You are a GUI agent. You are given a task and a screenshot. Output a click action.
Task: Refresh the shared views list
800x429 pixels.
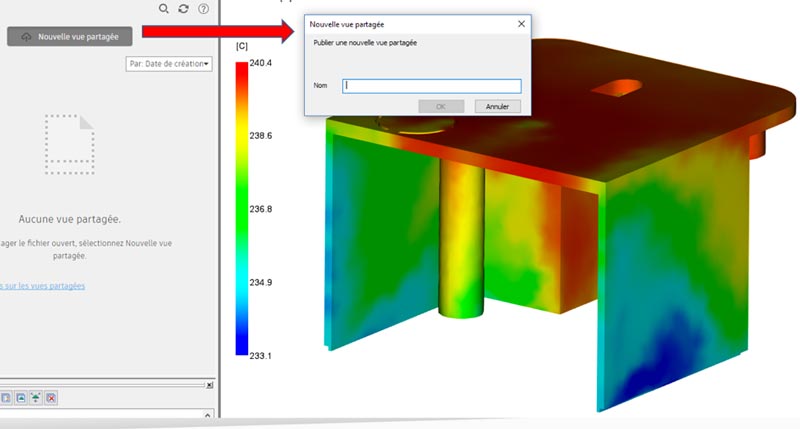tap(183, 9)
